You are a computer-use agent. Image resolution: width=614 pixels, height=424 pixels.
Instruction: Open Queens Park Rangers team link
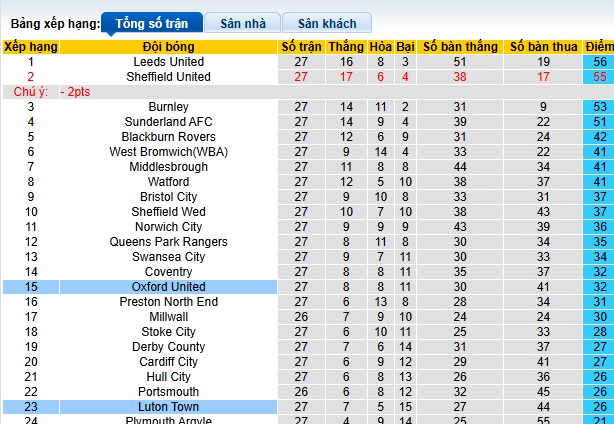pos(168,242)
